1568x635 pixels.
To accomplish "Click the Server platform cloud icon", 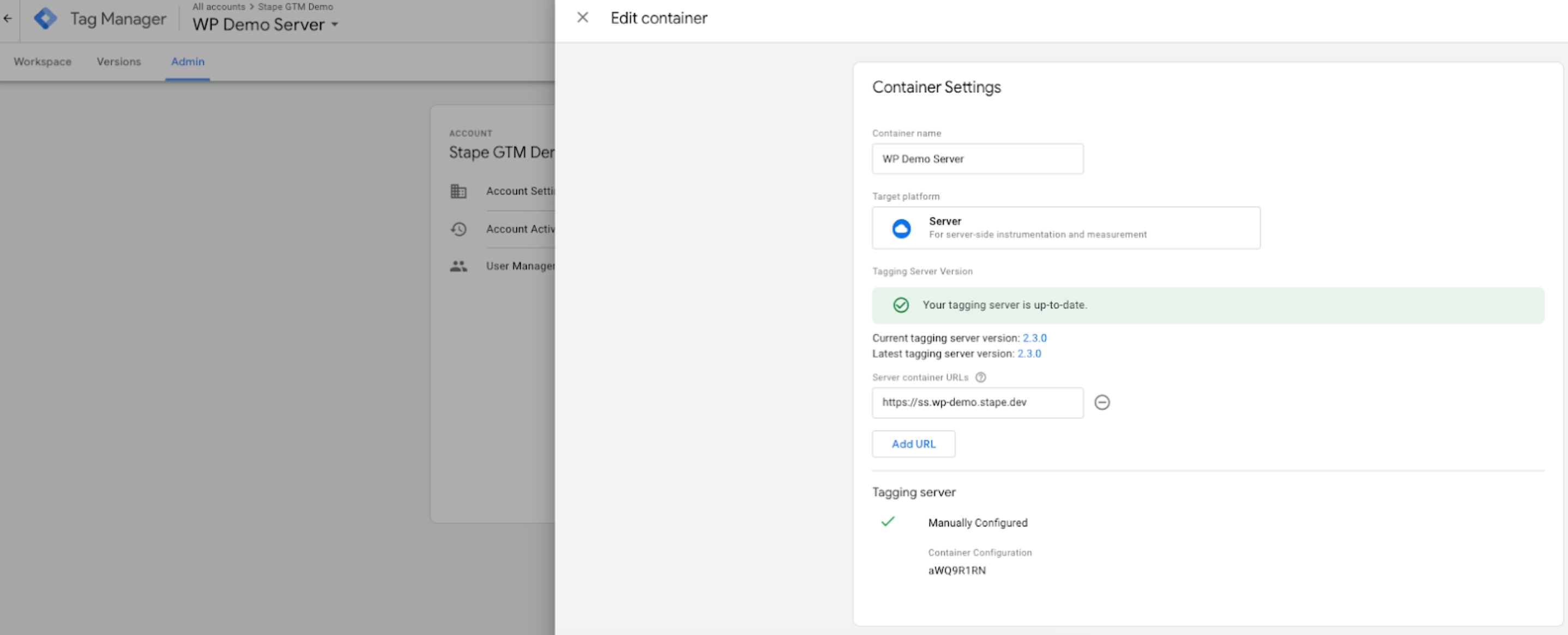I will tap(901, 229).
